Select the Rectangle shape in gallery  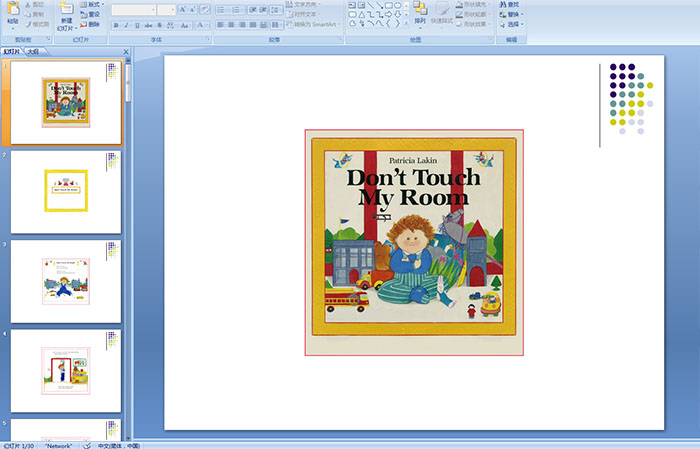(389, 5)
